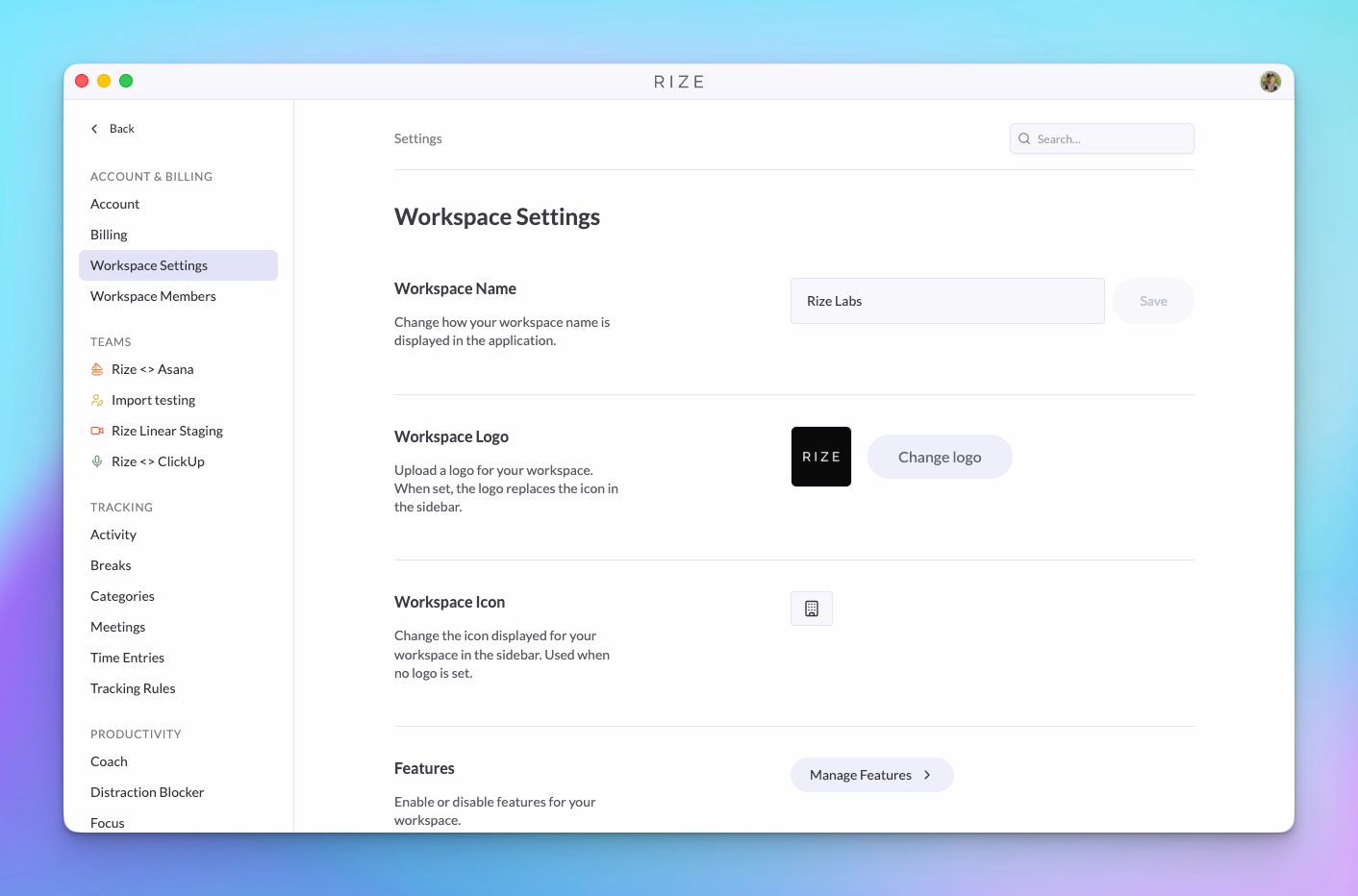Click the Rize <> Asana team icon
The height and width of the screenshot is (896, 1358).
(96, 368)
